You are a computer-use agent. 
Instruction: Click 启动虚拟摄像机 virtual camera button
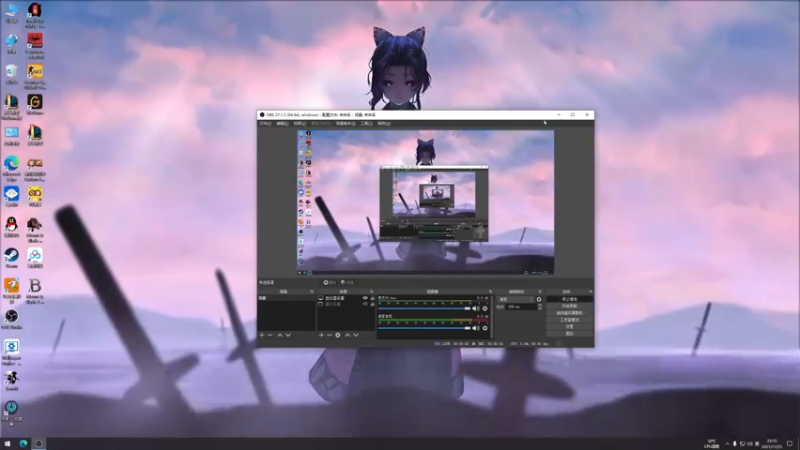[569, 313]
